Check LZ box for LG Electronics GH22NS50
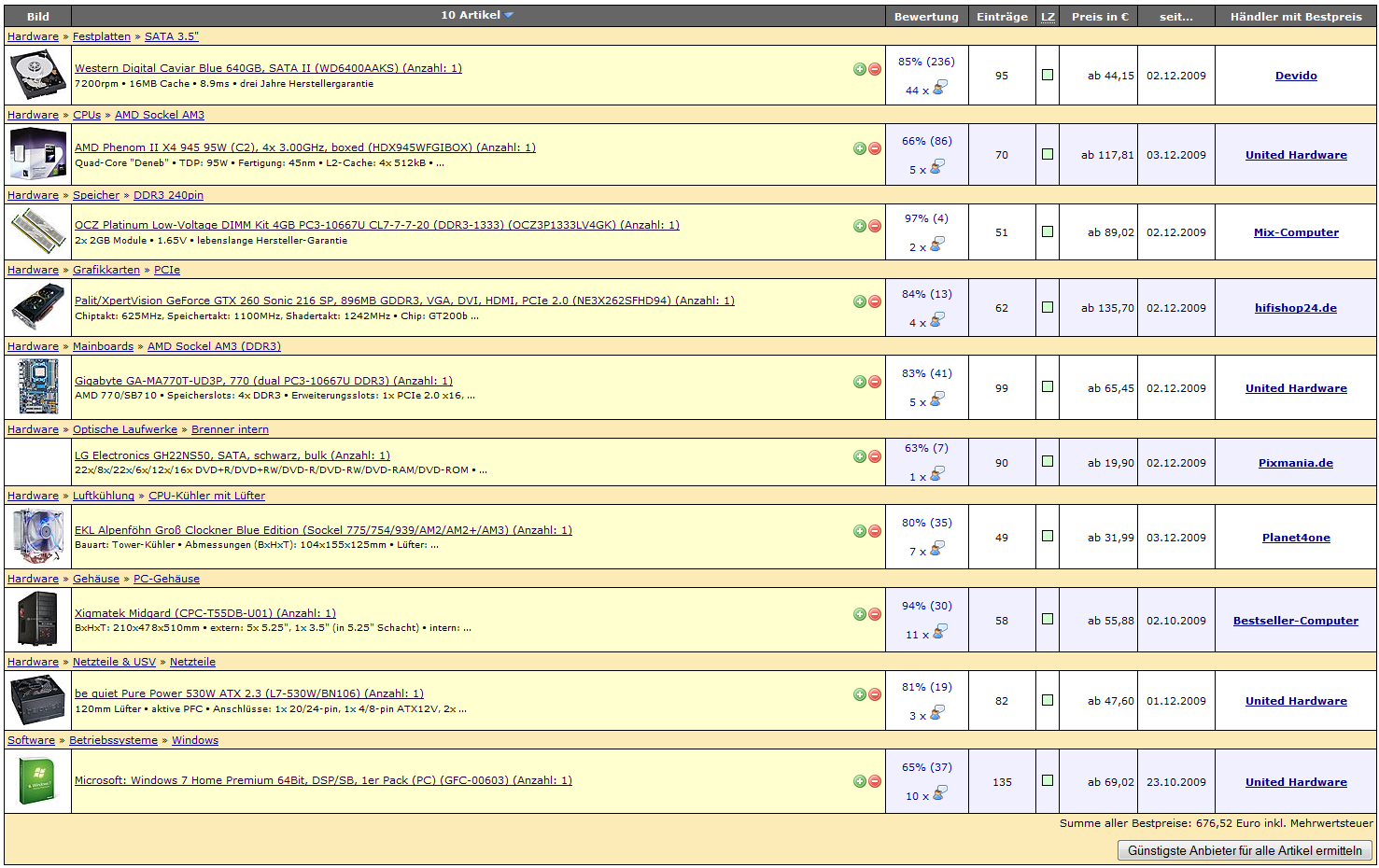Screen dimensions: 1379x868 pyautogui.click(x=1048, y=461)
